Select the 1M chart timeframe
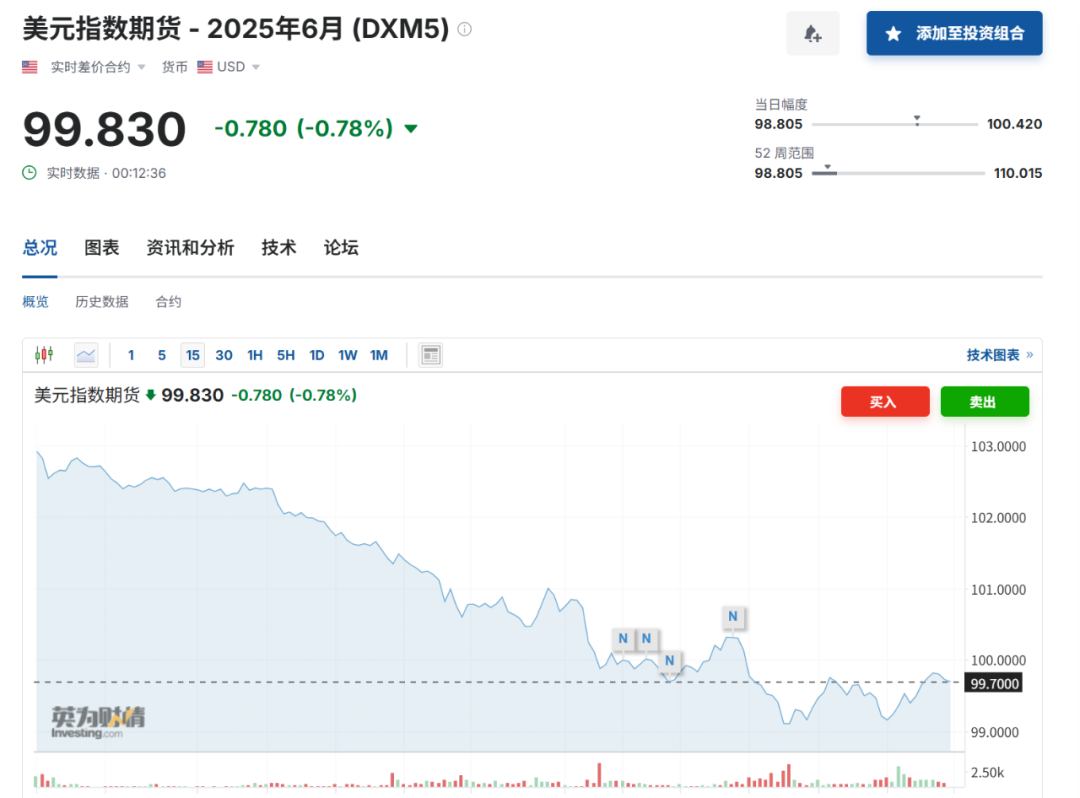1080x798 pixels. point(378,355)
